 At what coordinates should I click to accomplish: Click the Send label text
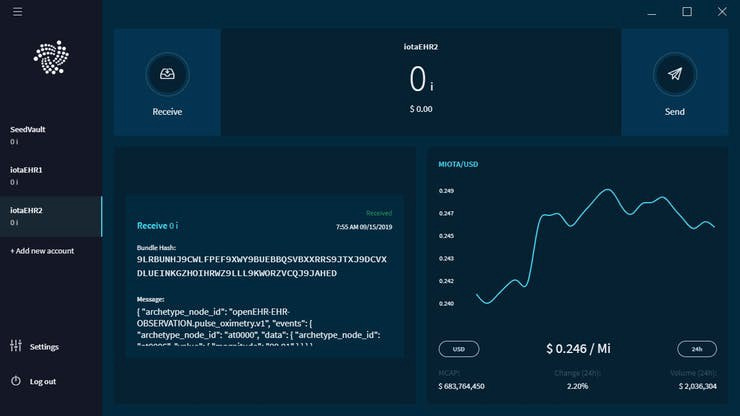(x=674, y=112)
